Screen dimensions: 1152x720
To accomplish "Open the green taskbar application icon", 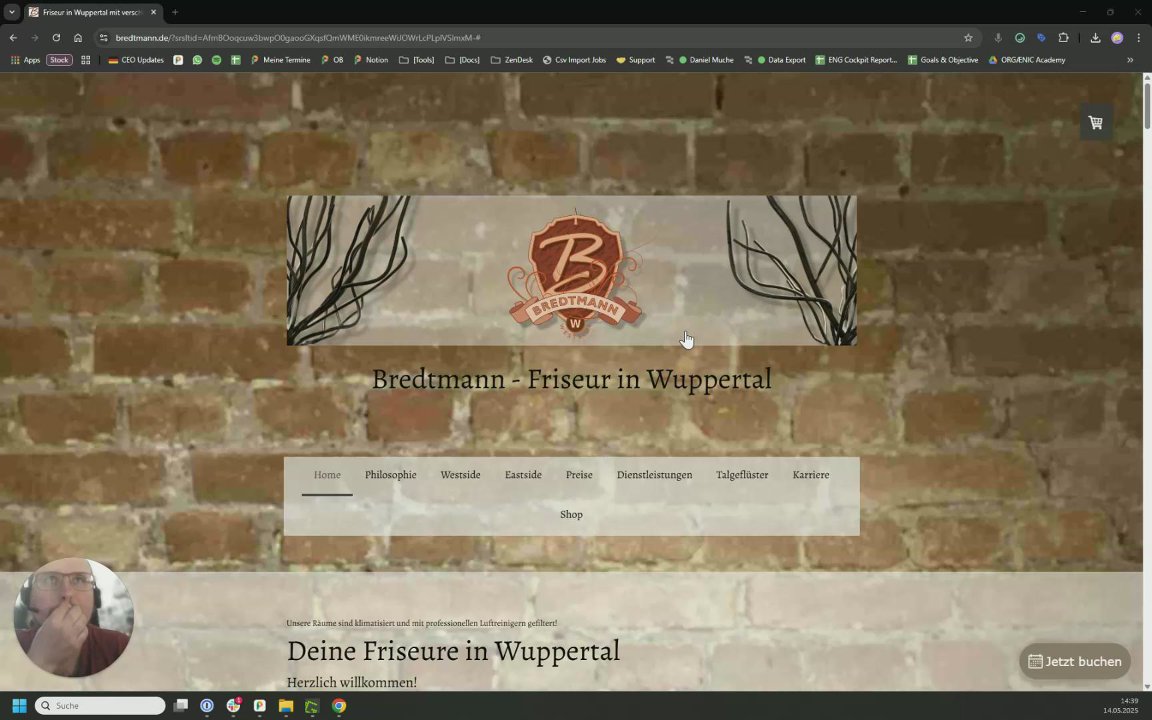I will pyautogui.click(x=312, y=705).
